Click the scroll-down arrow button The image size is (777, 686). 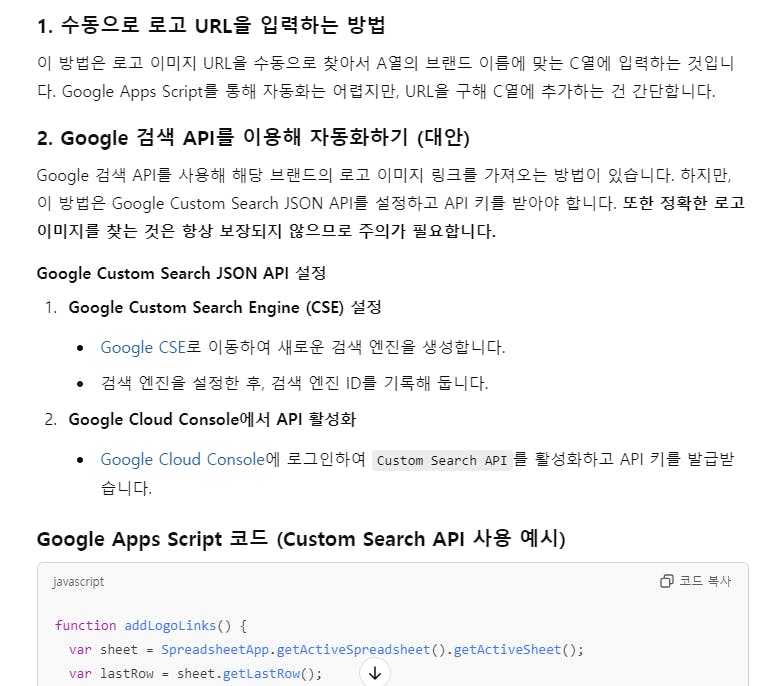tap(375, 673)
